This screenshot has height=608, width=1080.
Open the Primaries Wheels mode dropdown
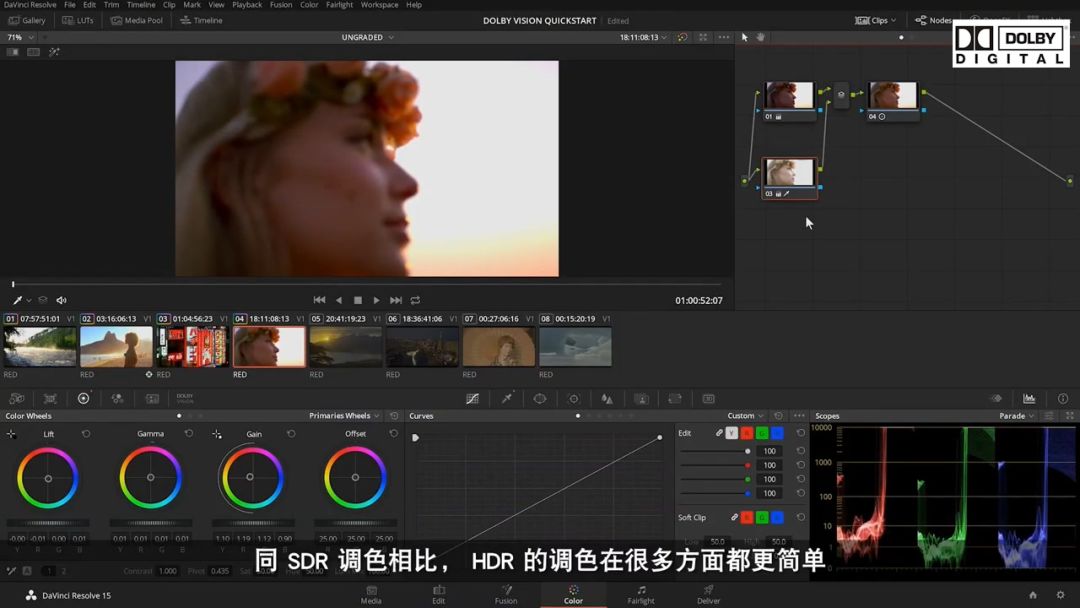344,416
